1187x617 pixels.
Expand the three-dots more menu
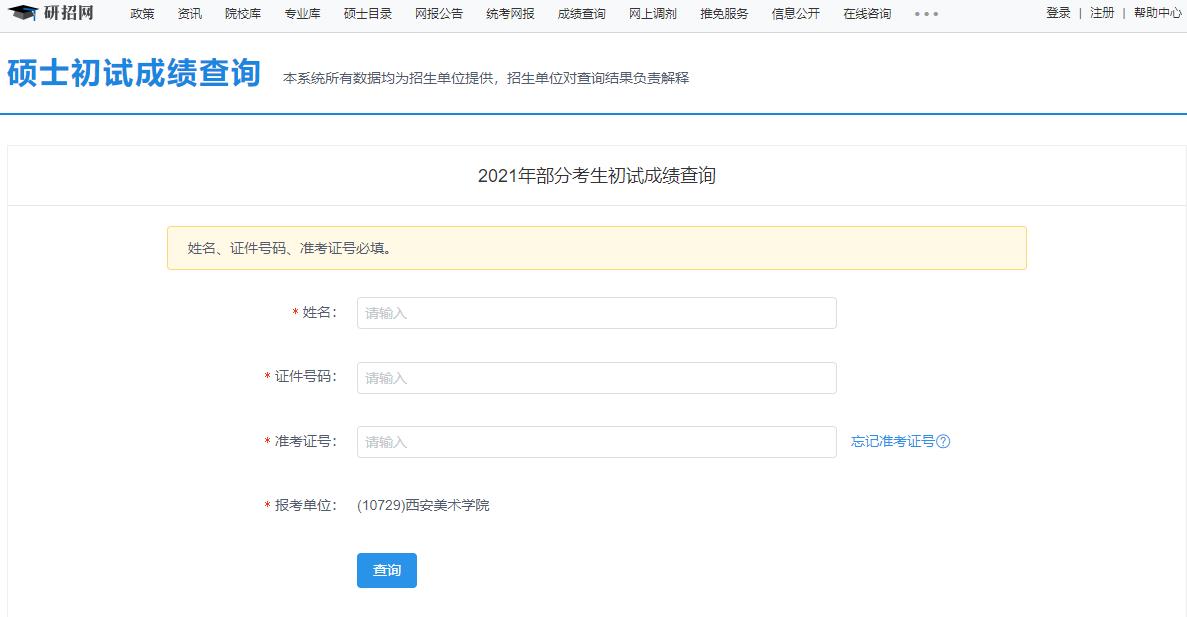(926, 14)
